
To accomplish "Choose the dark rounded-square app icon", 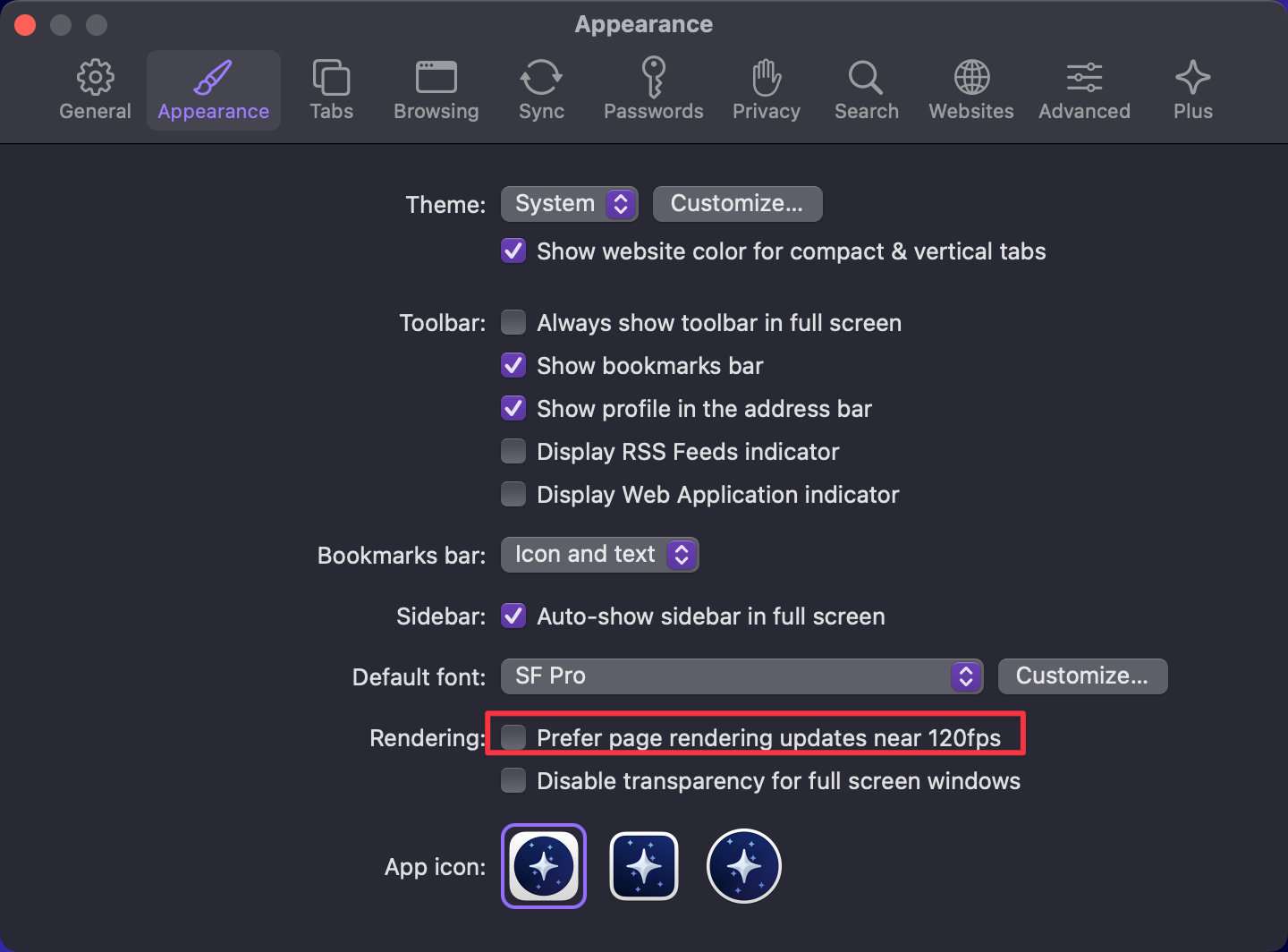I will [x=644, y=866].
